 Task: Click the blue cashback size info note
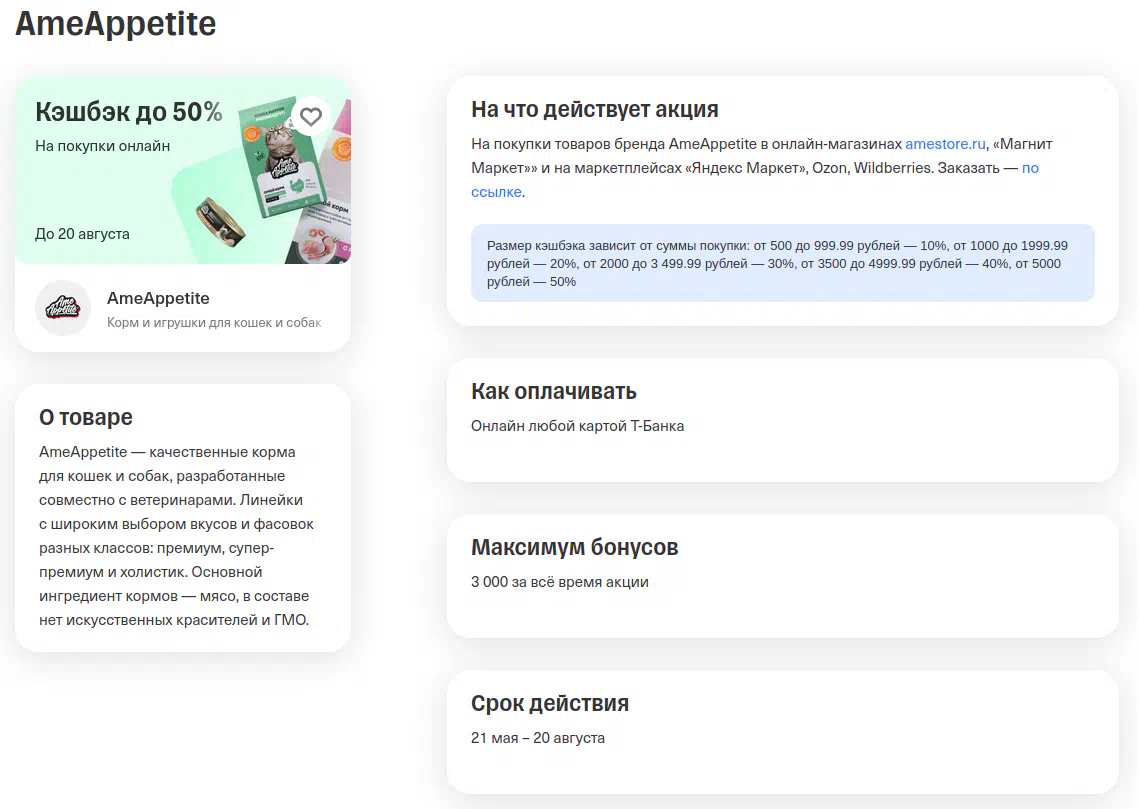[x=782, y=263]
